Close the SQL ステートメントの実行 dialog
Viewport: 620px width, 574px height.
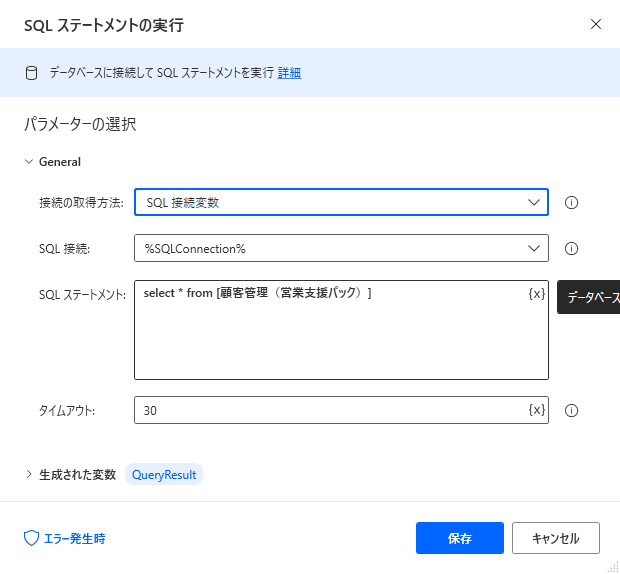tap(596, 24)
